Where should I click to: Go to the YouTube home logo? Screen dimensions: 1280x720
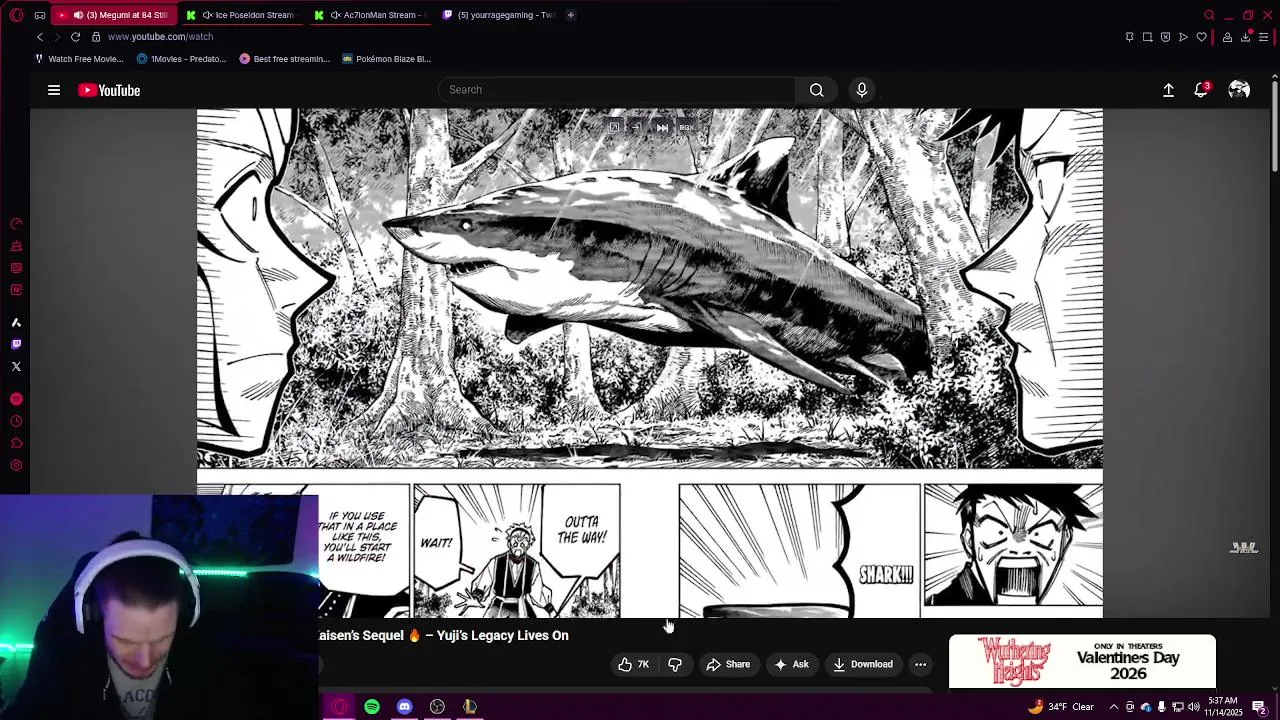pyautogui.click(x=109, y=90)
